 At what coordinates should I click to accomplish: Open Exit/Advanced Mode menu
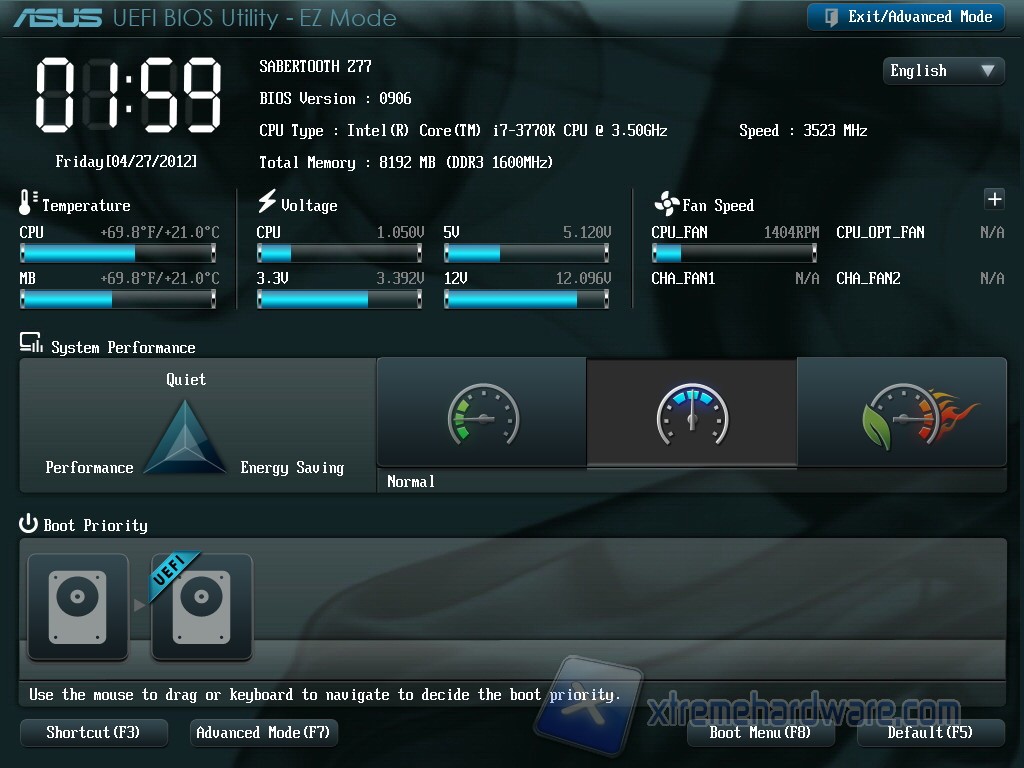pos(906,17)
